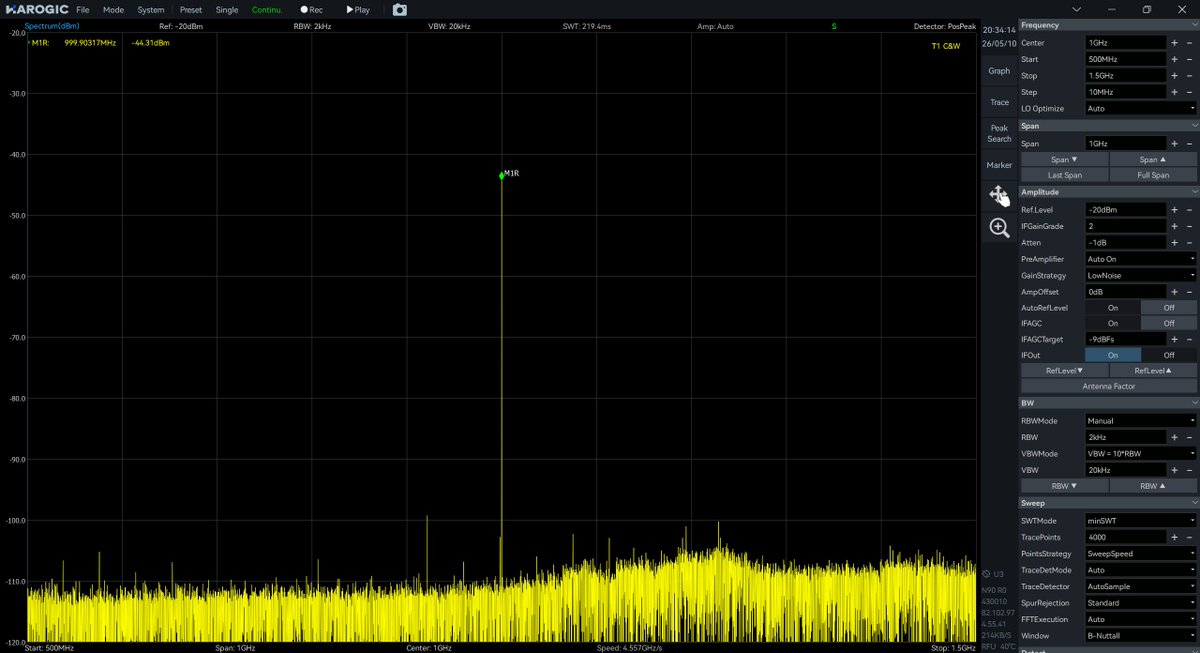Click the Antenna Factor button

(x=1108, y=386)
